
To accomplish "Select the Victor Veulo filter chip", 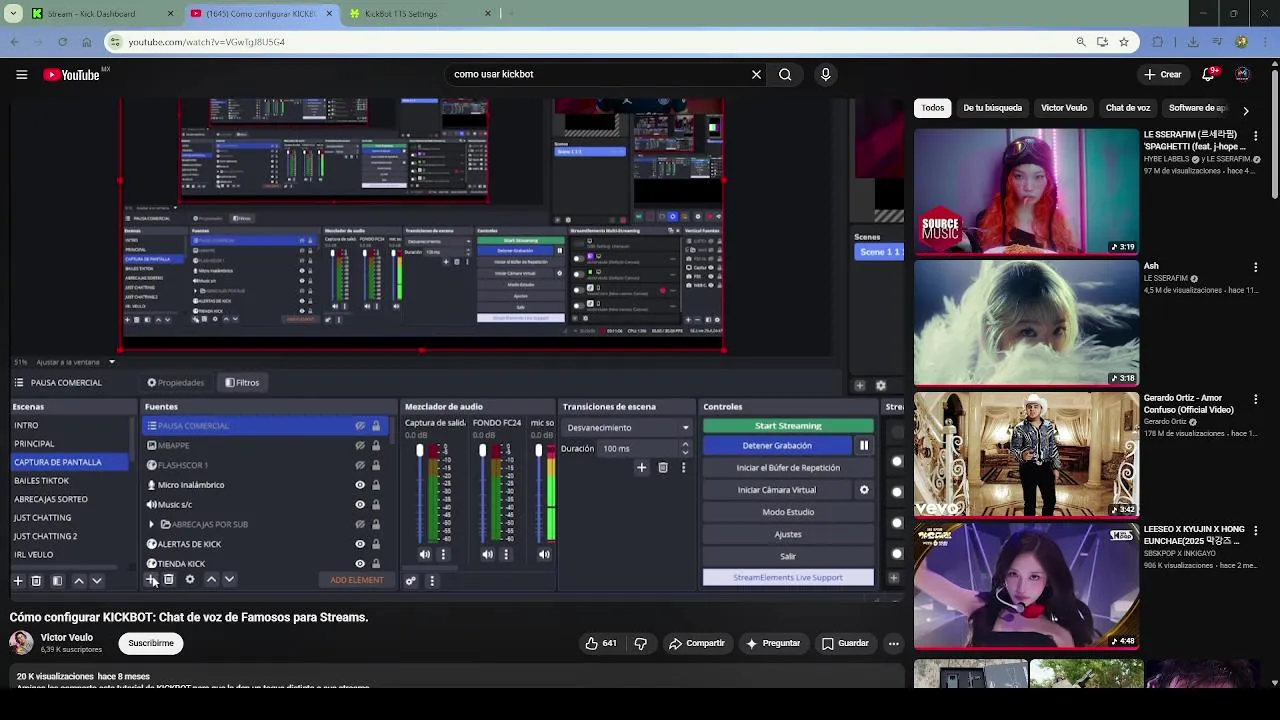I will click(x=1064, y=108).
